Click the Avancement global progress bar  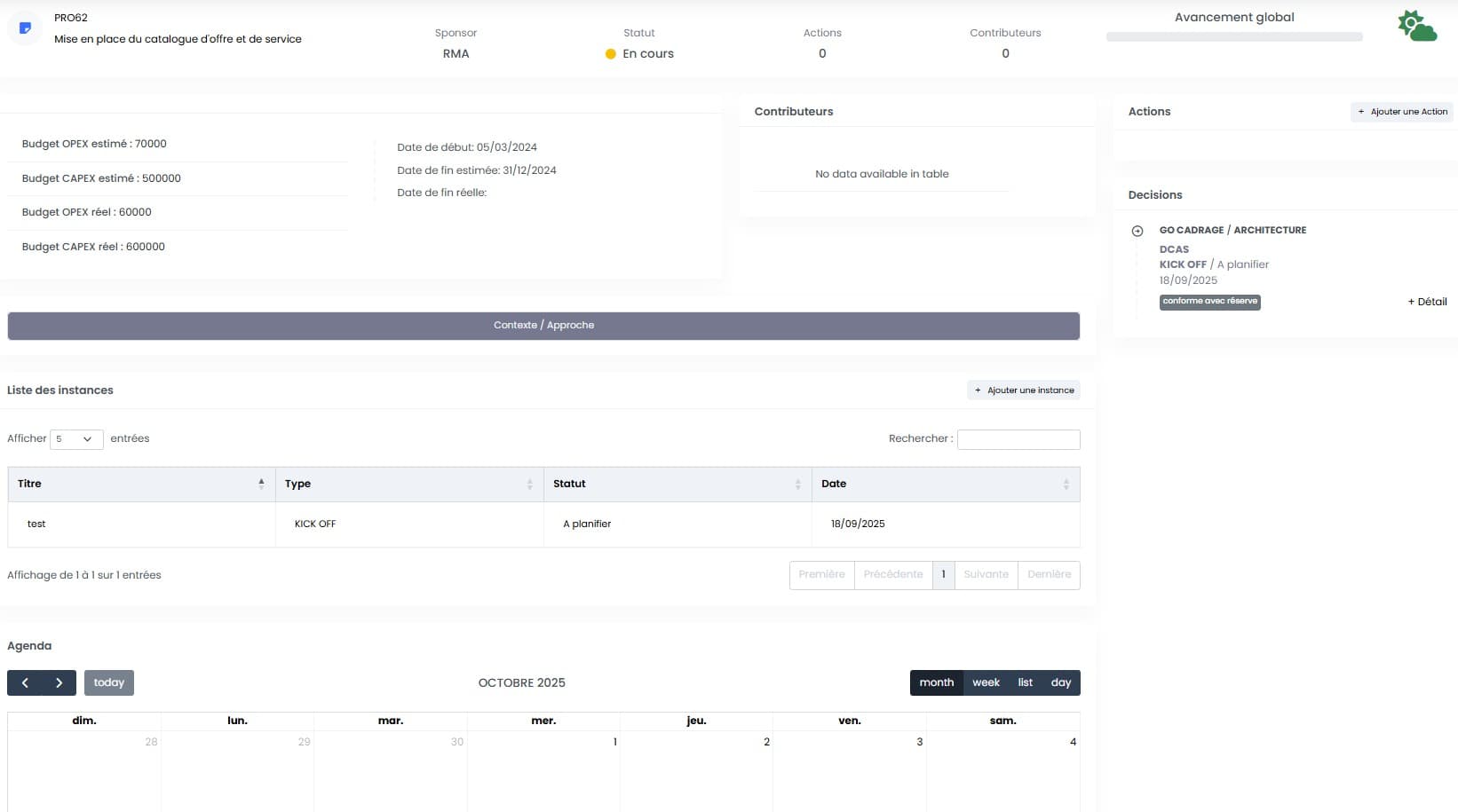click(1233, 37)
